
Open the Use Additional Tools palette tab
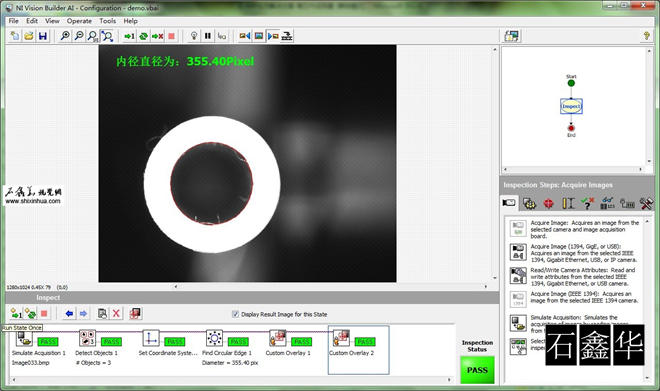(646, 203)
